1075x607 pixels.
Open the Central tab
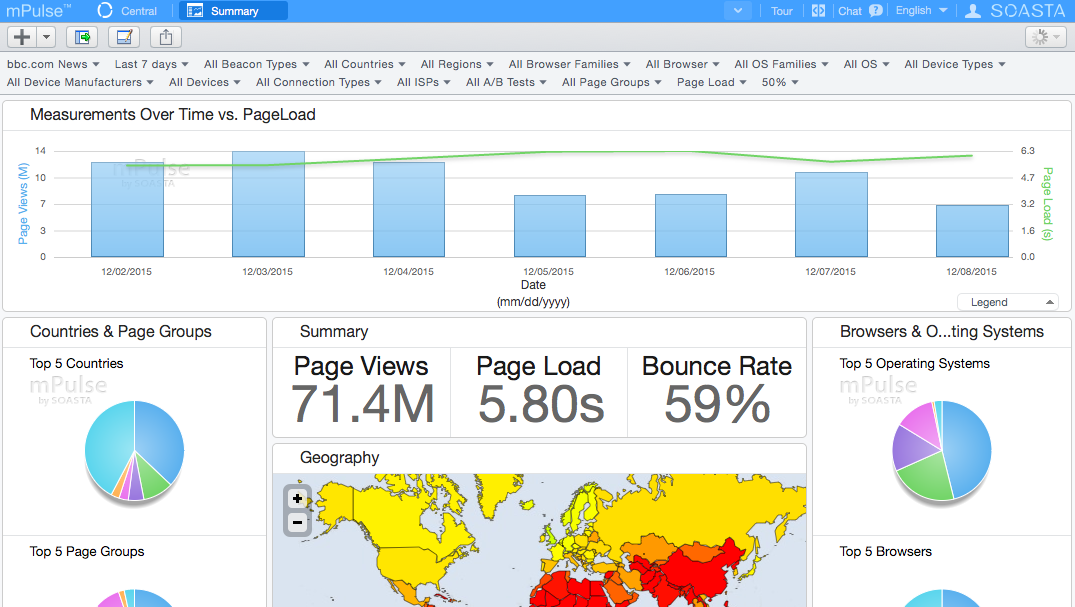[138, 11]
